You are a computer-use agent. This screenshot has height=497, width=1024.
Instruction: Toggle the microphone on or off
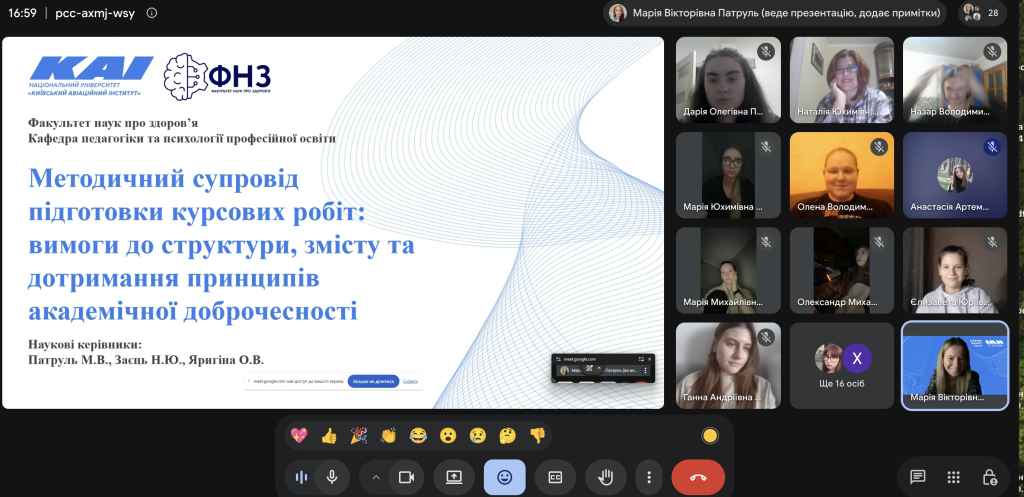pyautogui.click(x=332, y=477)
